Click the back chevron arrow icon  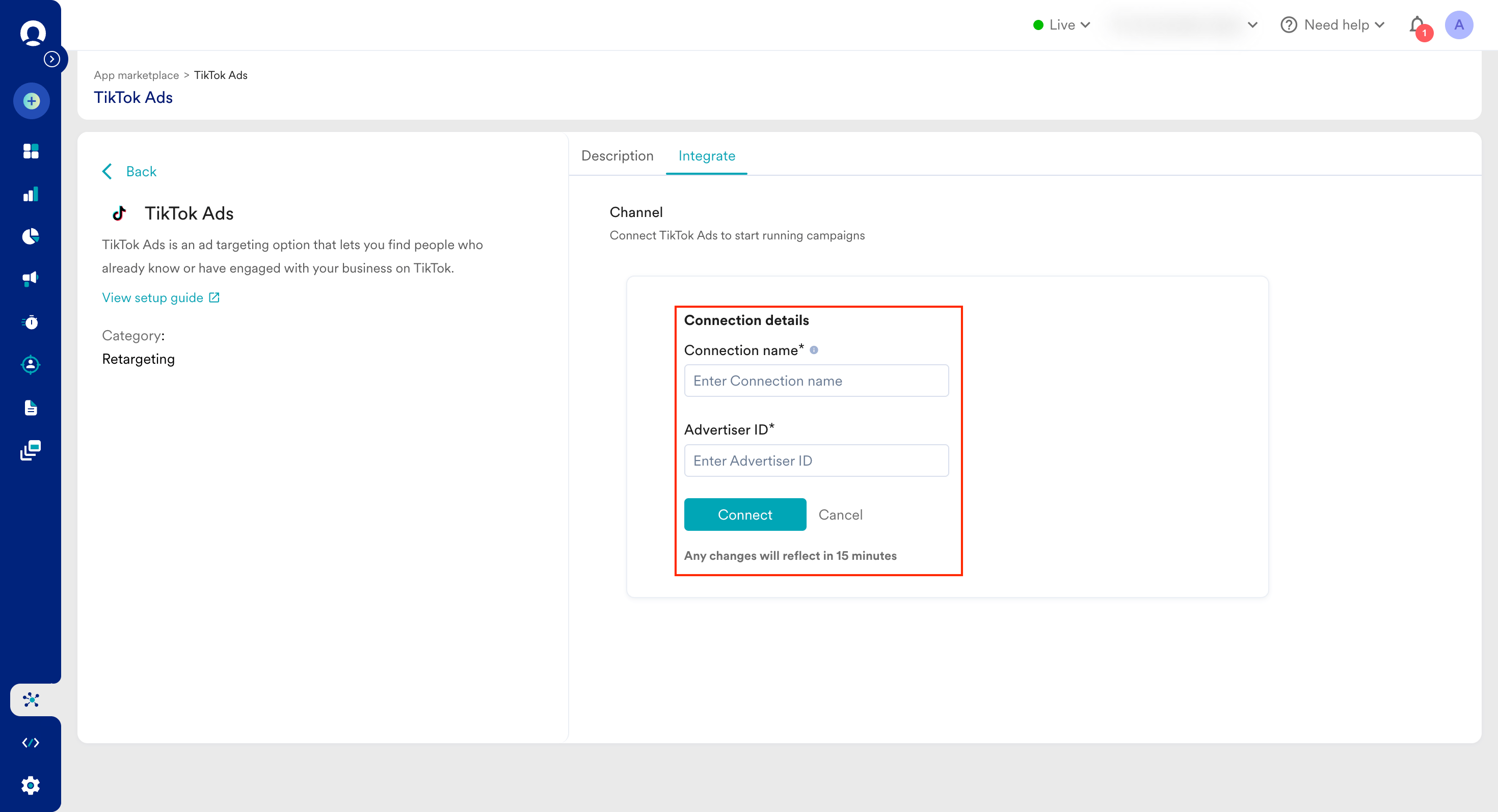[107, 172]
